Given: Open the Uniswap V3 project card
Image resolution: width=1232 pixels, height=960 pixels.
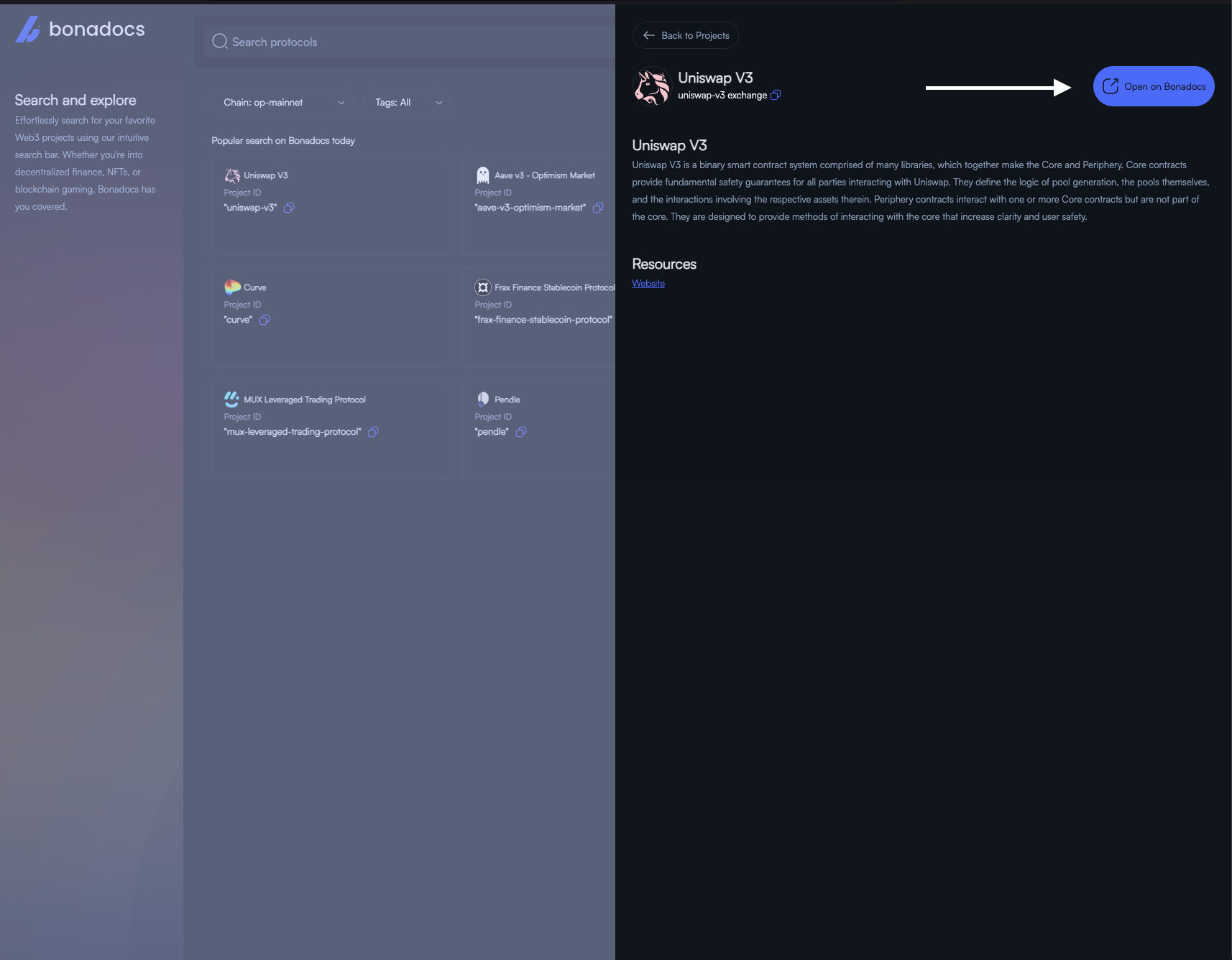Looking at the screenshot, I should pos(331,205).
